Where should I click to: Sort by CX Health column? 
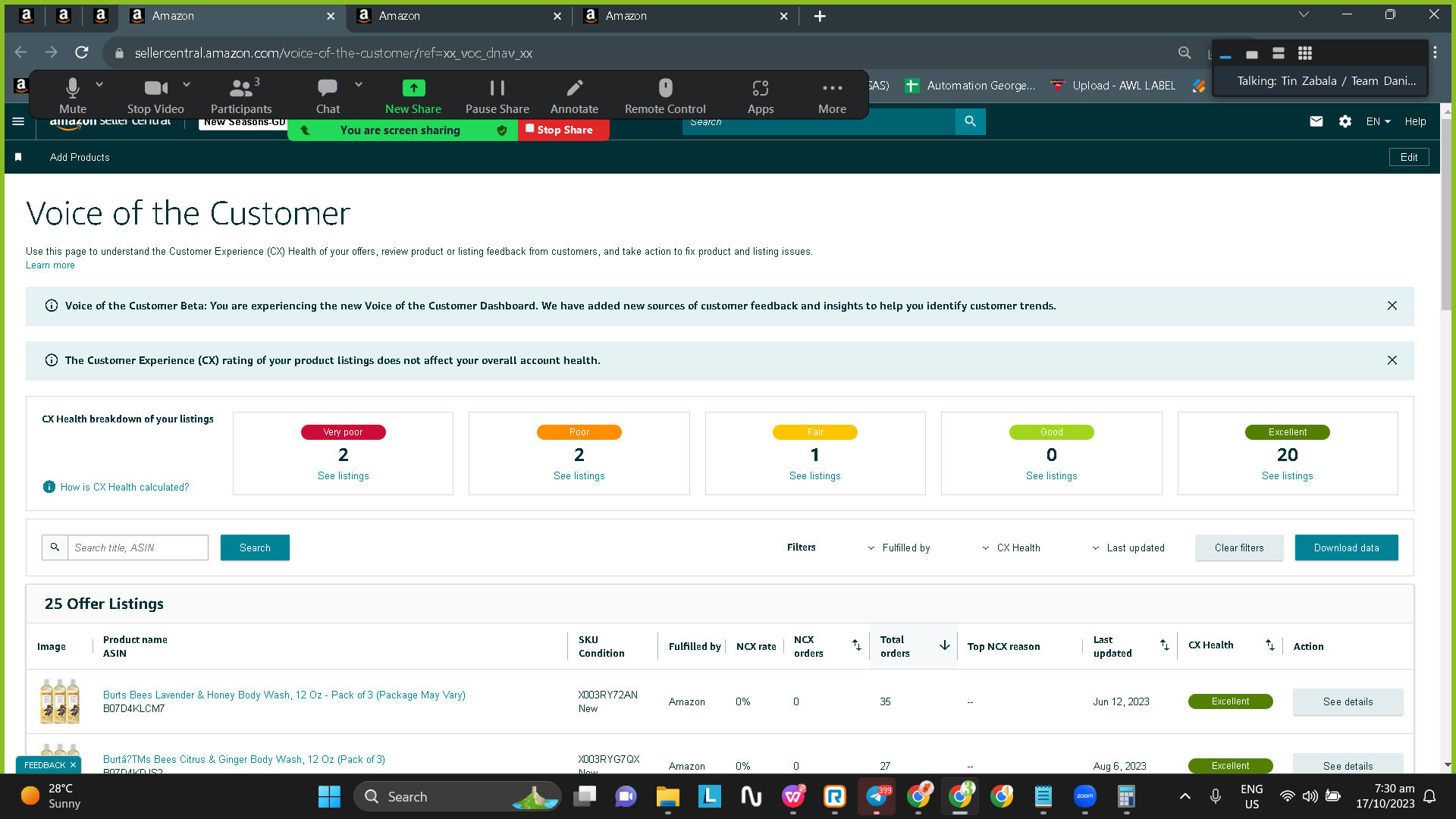[x=1270, y=645]
